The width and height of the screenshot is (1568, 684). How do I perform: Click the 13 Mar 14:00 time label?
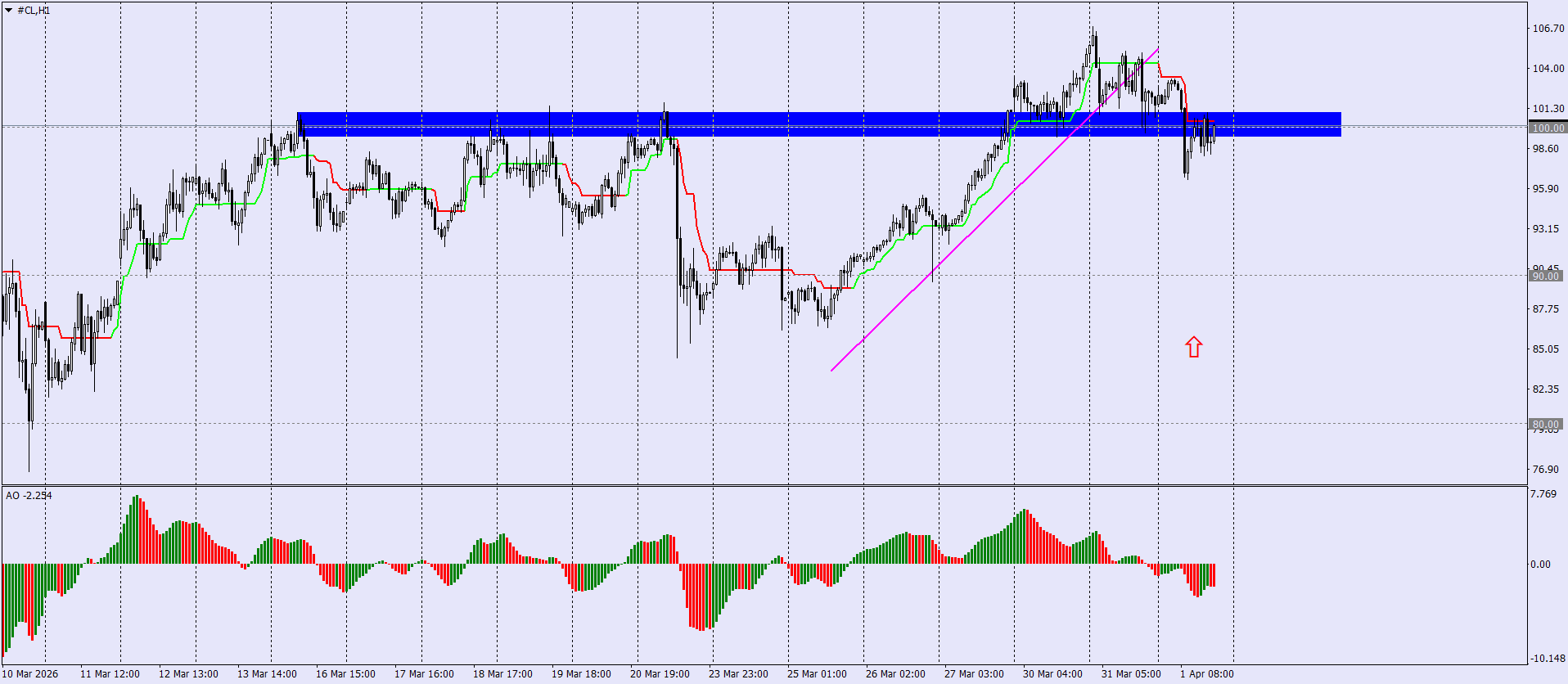(x=267, y=674)
